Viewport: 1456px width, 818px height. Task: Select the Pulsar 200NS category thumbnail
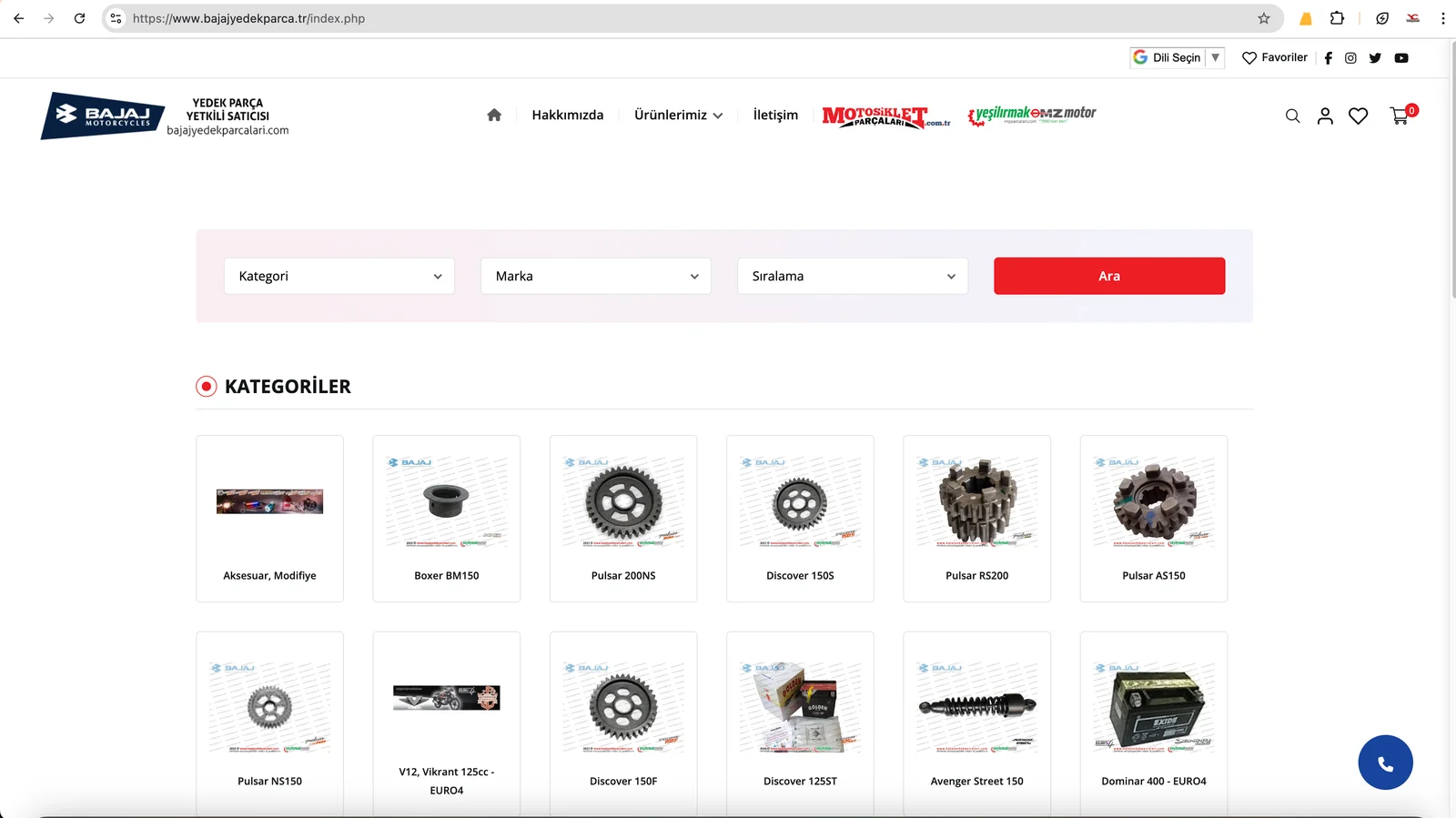click(x=623, y=502)
